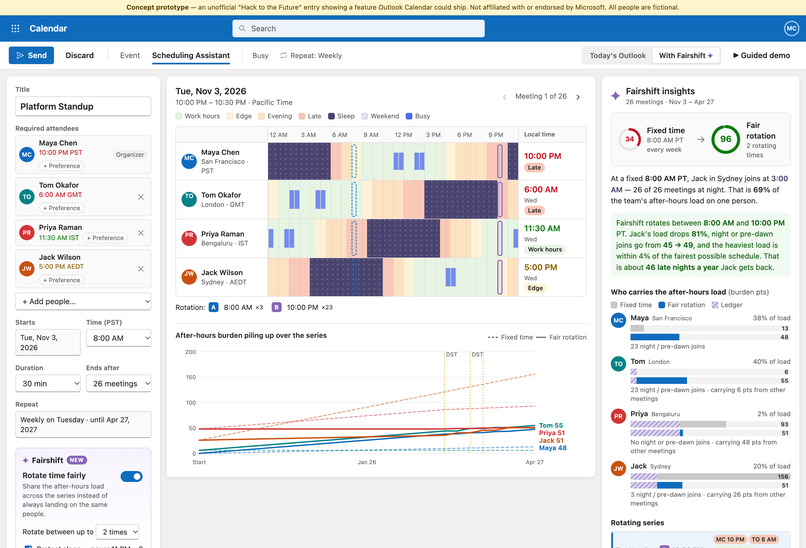Switch view to Today's Outlook
The height and width of the screenshot is (548, 806).
617,56
